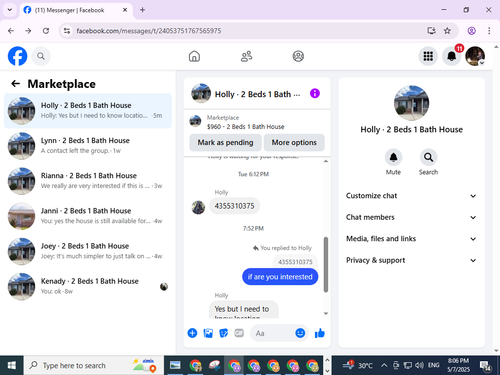
Task: Click the message scrollbar thumb in chat
Action: tap(326, 264)
